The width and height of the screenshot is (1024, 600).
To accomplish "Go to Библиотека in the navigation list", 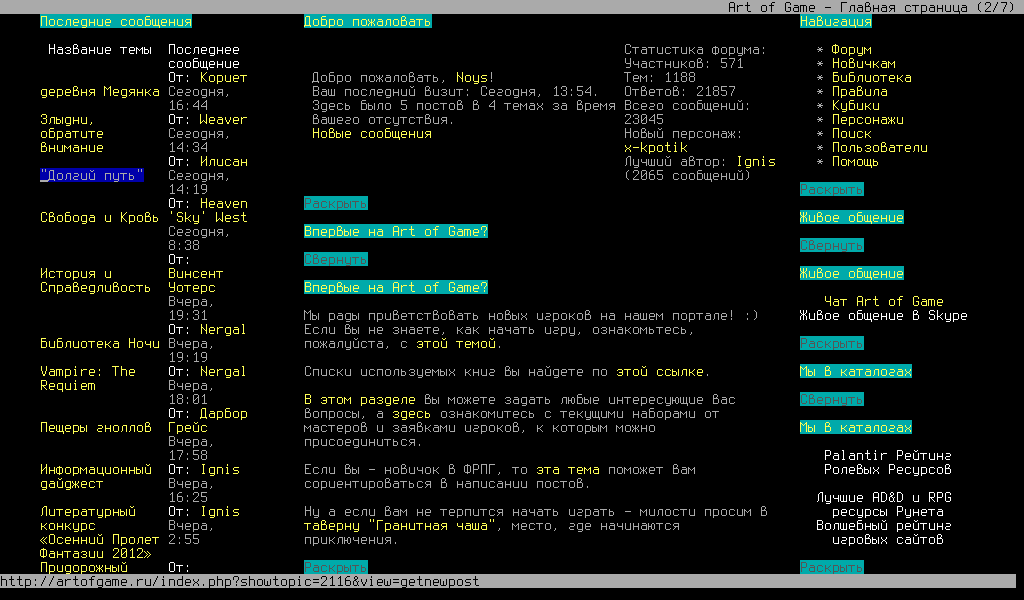I will coord(871,77).
